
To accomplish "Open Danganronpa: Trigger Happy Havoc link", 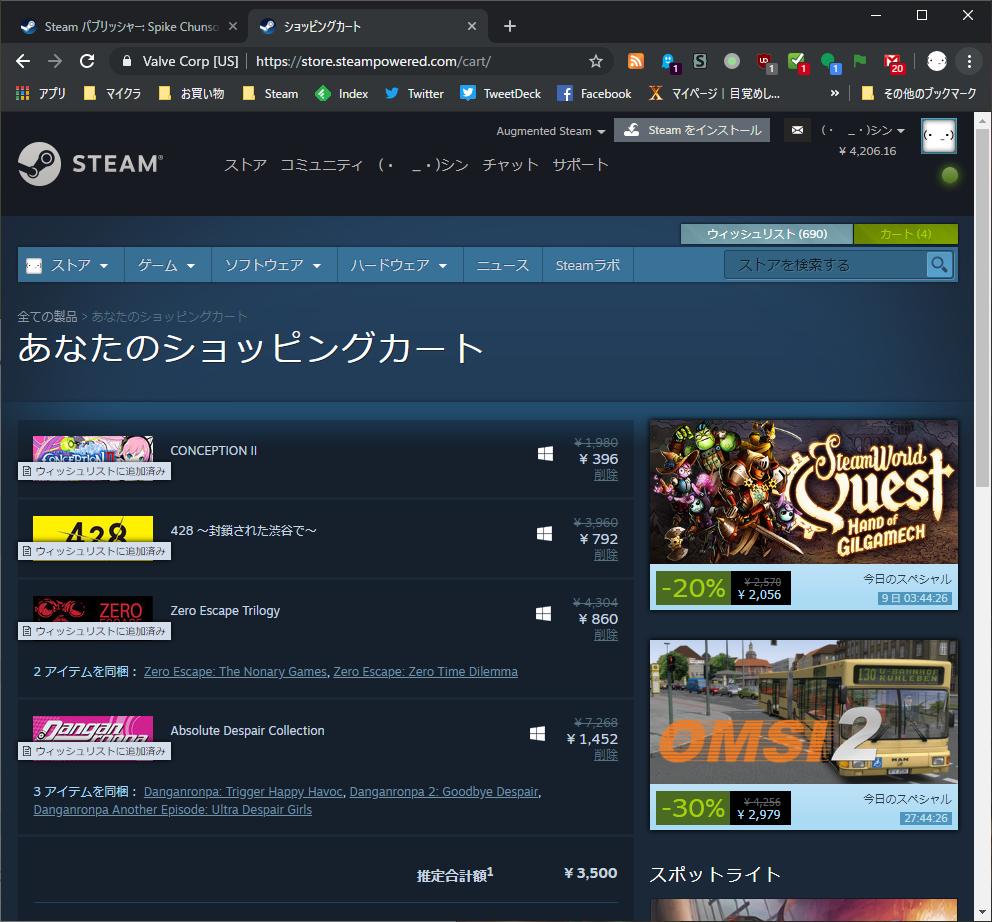I will [243, 792].
